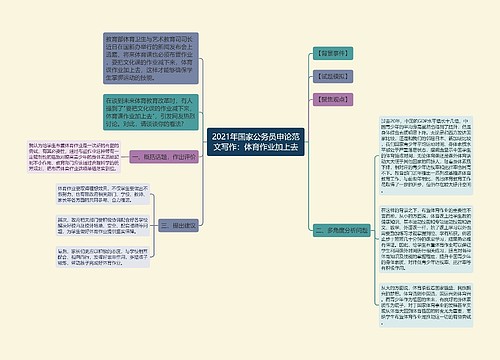Open the 【聚焦观点】 branch node
Image resolution: width=500 pixels, height=360 pixels.
pos(333,99)
